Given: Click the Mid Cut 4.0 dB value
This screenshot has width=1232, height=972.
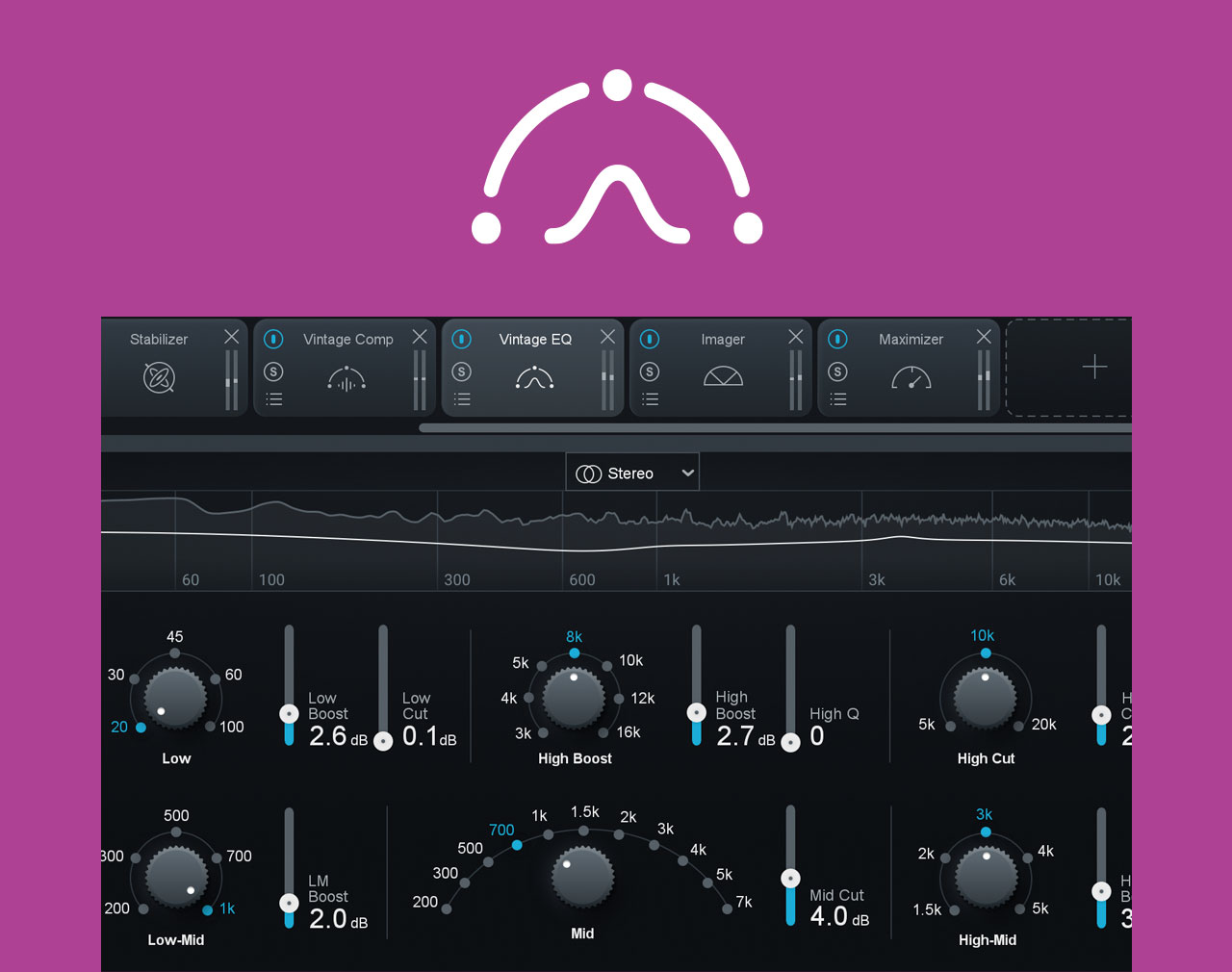Looking at the screenshot, I should (x=839, y=916).
